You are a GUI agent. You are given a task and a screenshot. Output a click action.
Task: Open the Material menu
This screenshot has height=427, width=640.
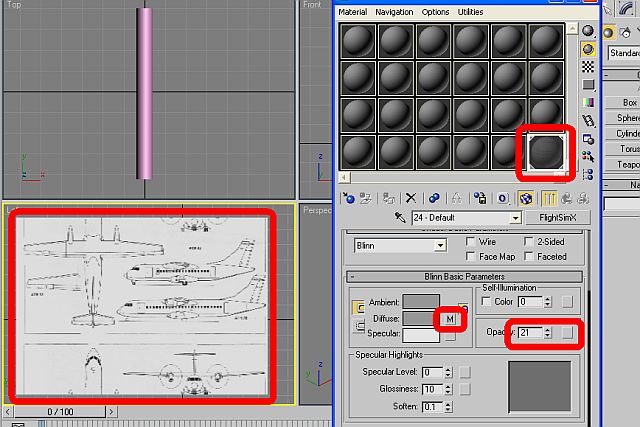353,12
